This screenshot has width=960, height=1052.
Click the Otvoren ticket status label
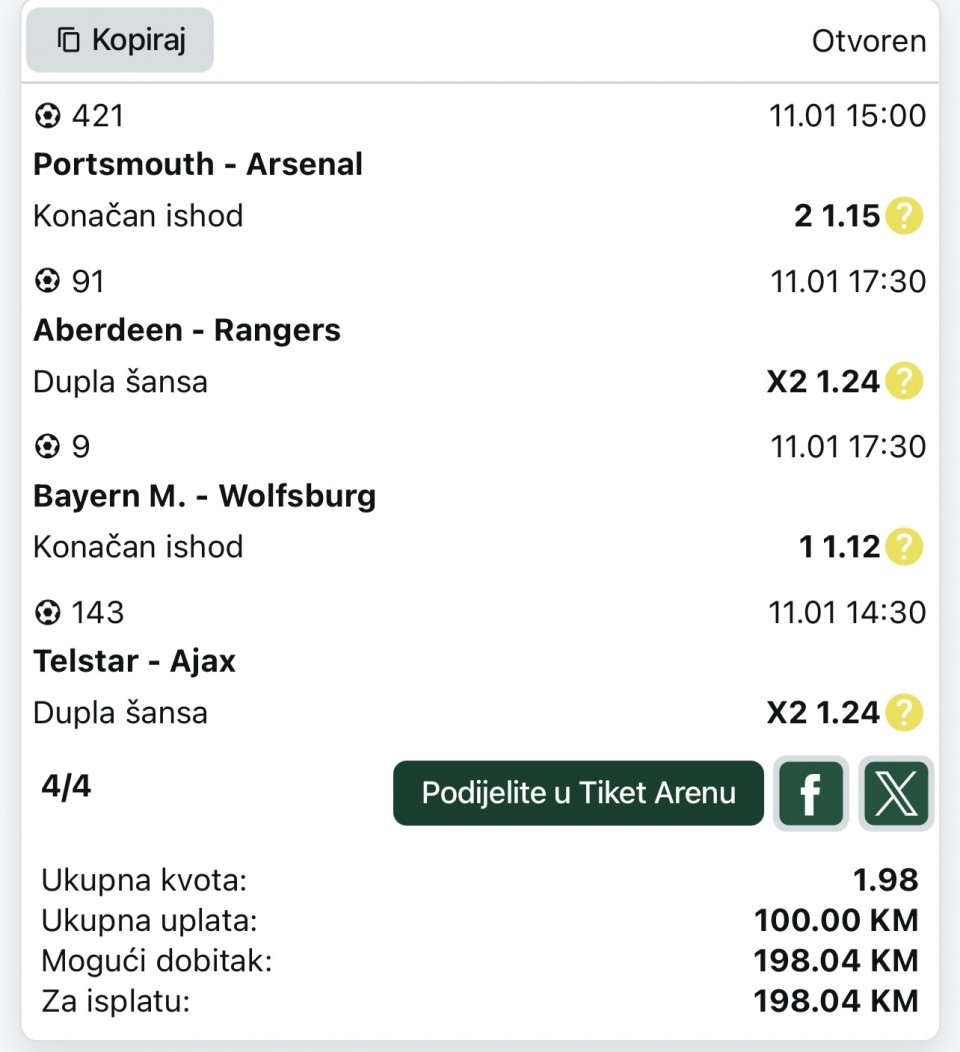[868, 41]
